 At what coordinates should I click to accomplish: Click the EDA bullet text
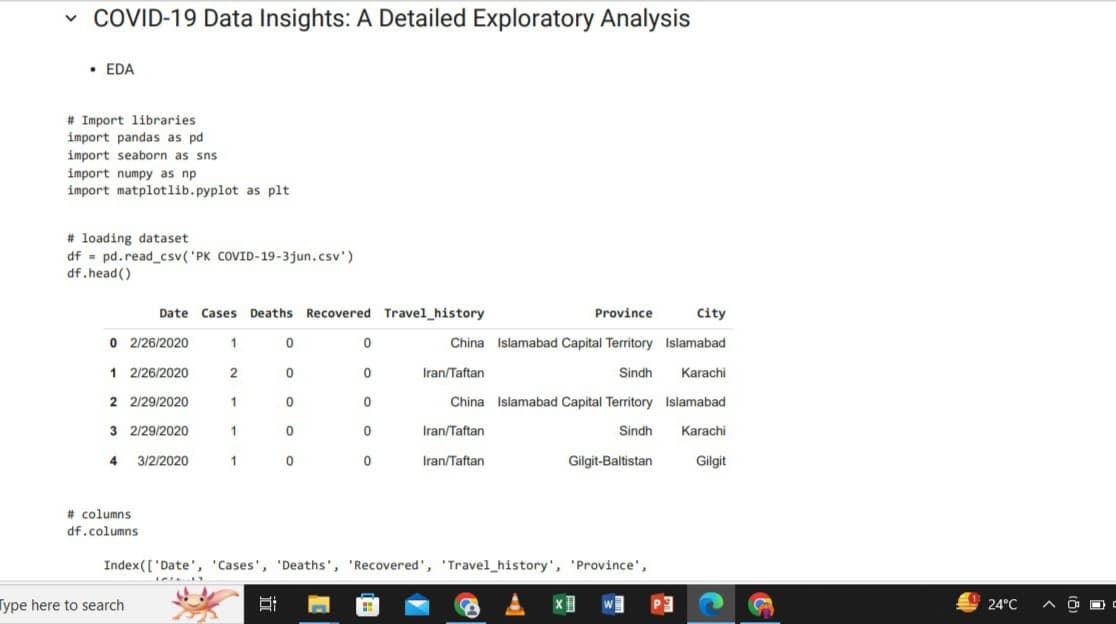pos(120,69)
